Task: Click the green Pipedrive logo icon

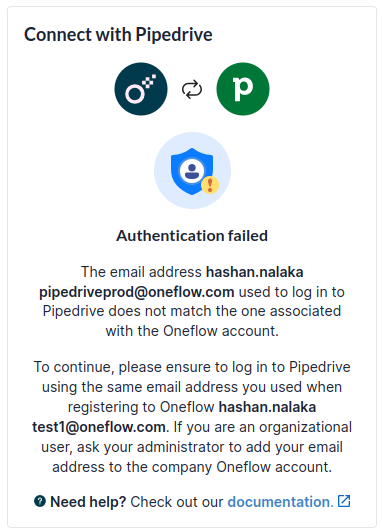Action: pos(243,89)
